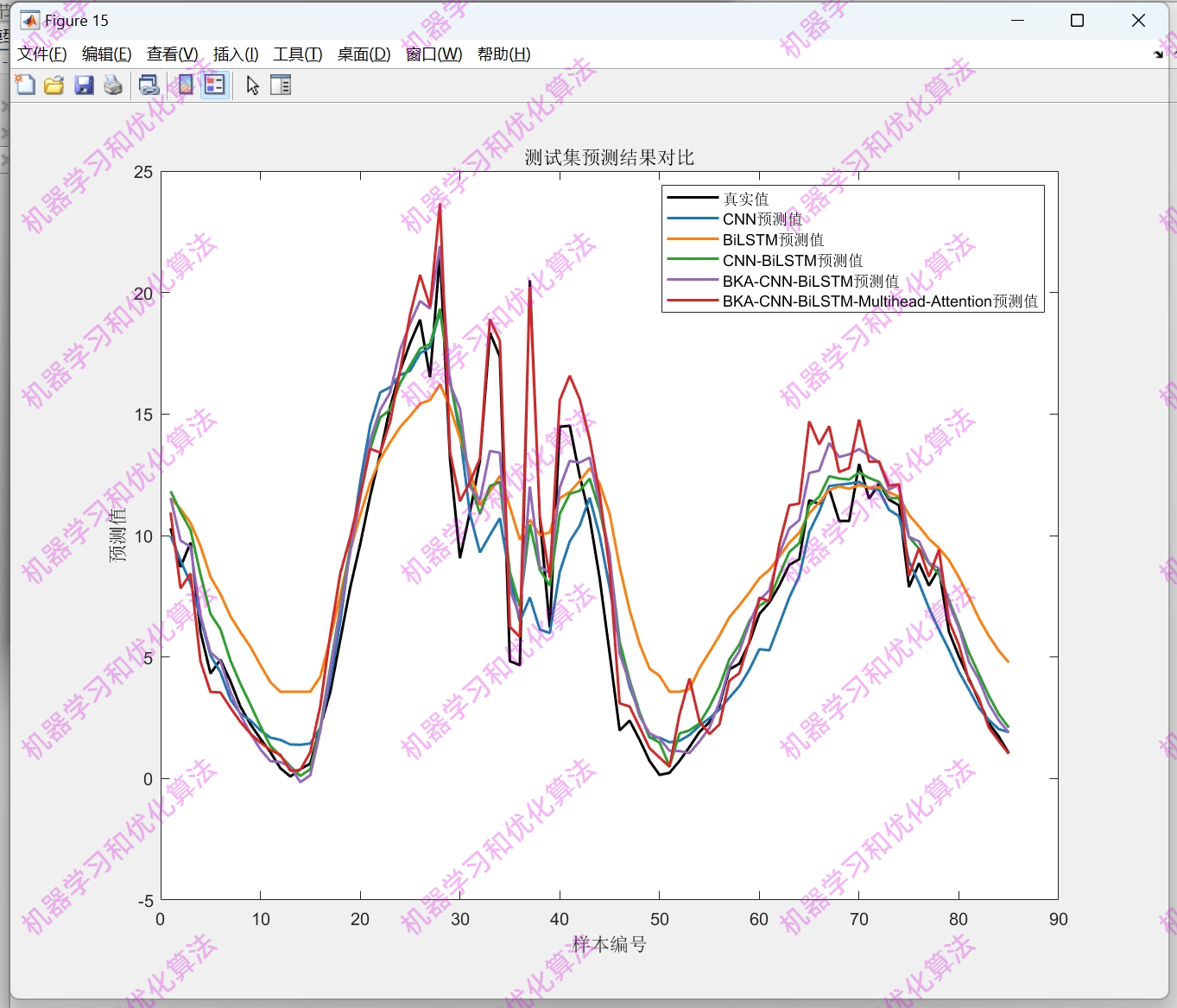This screenshot has width=1177, height=1008.
Task: Save the figure using the floppy icon
Action: pyautogui.click(x=84, y=85)
